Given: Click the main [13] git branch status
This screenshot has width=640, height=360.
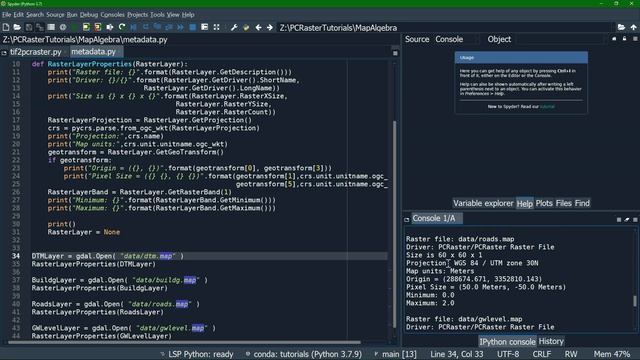Looking at the screenshot, I should click(395, 354).
